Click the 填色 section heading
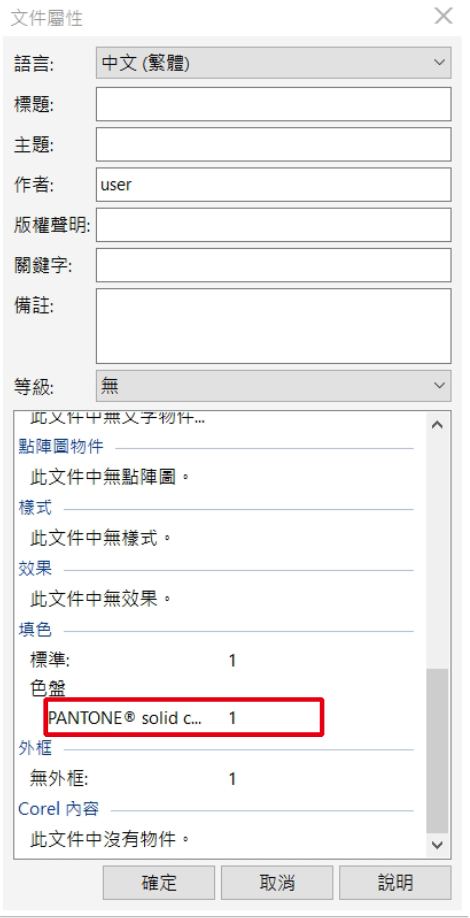Screen dimensions: 470x918 coord(35,630)
